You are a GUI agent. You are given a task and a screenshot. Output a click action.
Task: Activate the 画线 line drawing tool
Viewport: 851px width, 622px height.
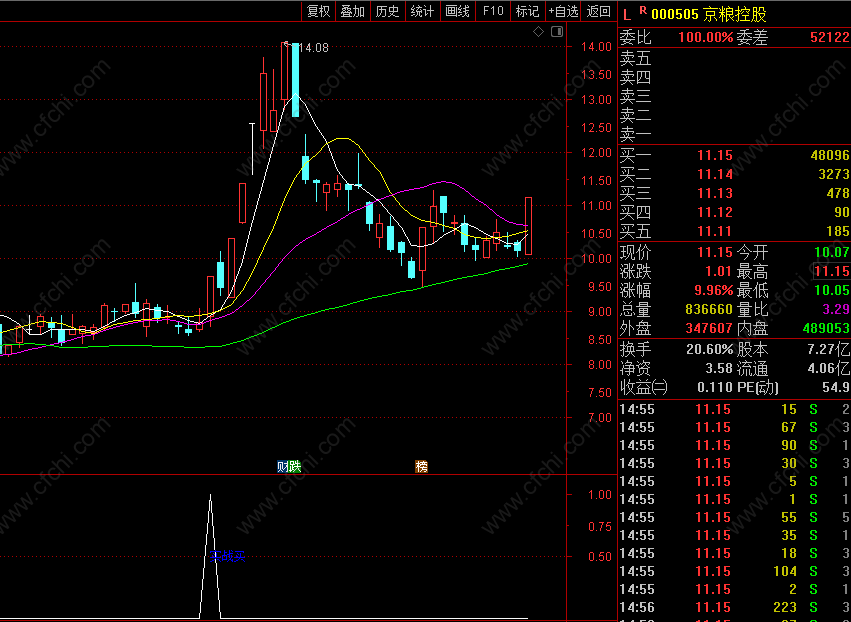click(458, 11)
